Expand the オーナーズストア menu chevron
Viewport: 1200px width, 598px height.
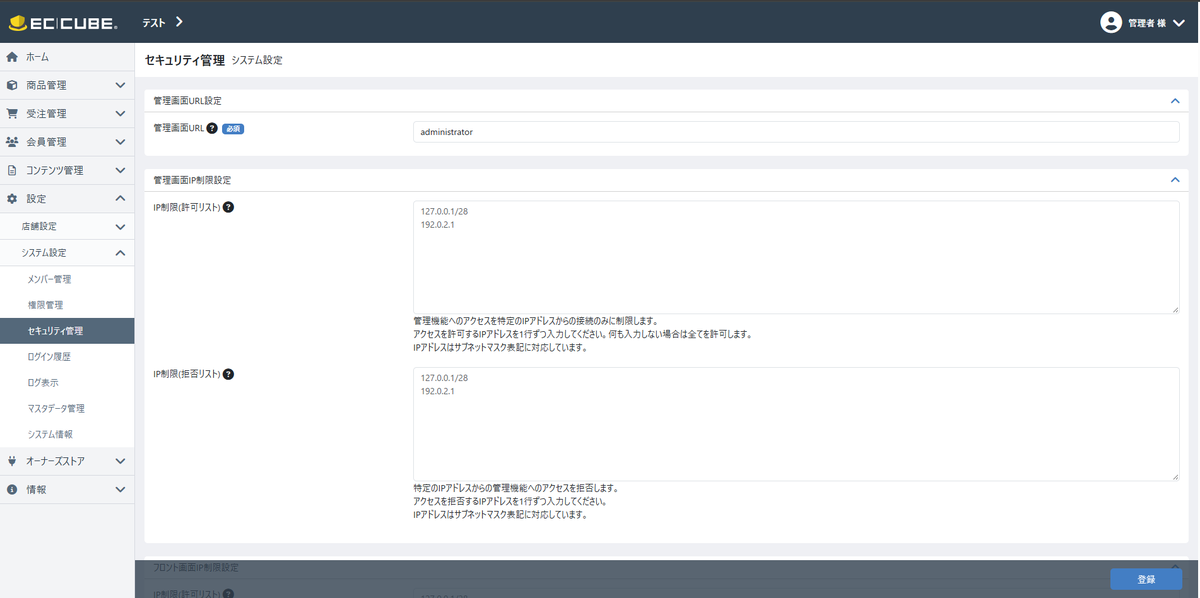pyautogui.click(x=120, y=461)
